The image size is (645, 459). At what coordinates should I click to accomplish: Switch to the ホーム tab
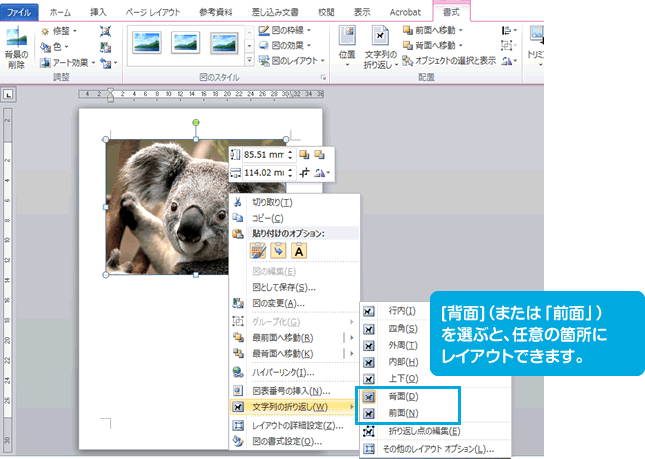(60, 10)
